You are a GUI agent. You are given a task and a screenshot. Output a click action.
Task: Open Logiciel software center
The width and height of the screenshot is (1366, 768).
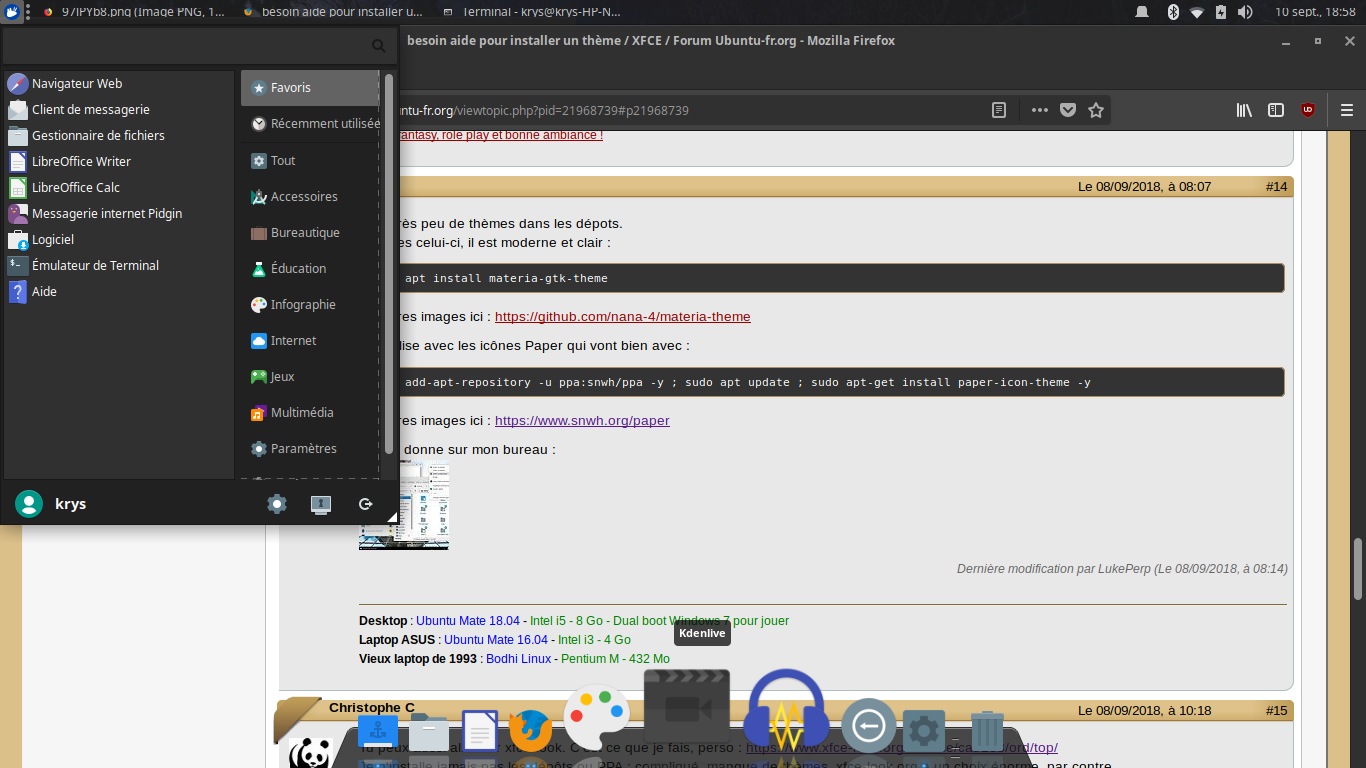click(119, 240)
